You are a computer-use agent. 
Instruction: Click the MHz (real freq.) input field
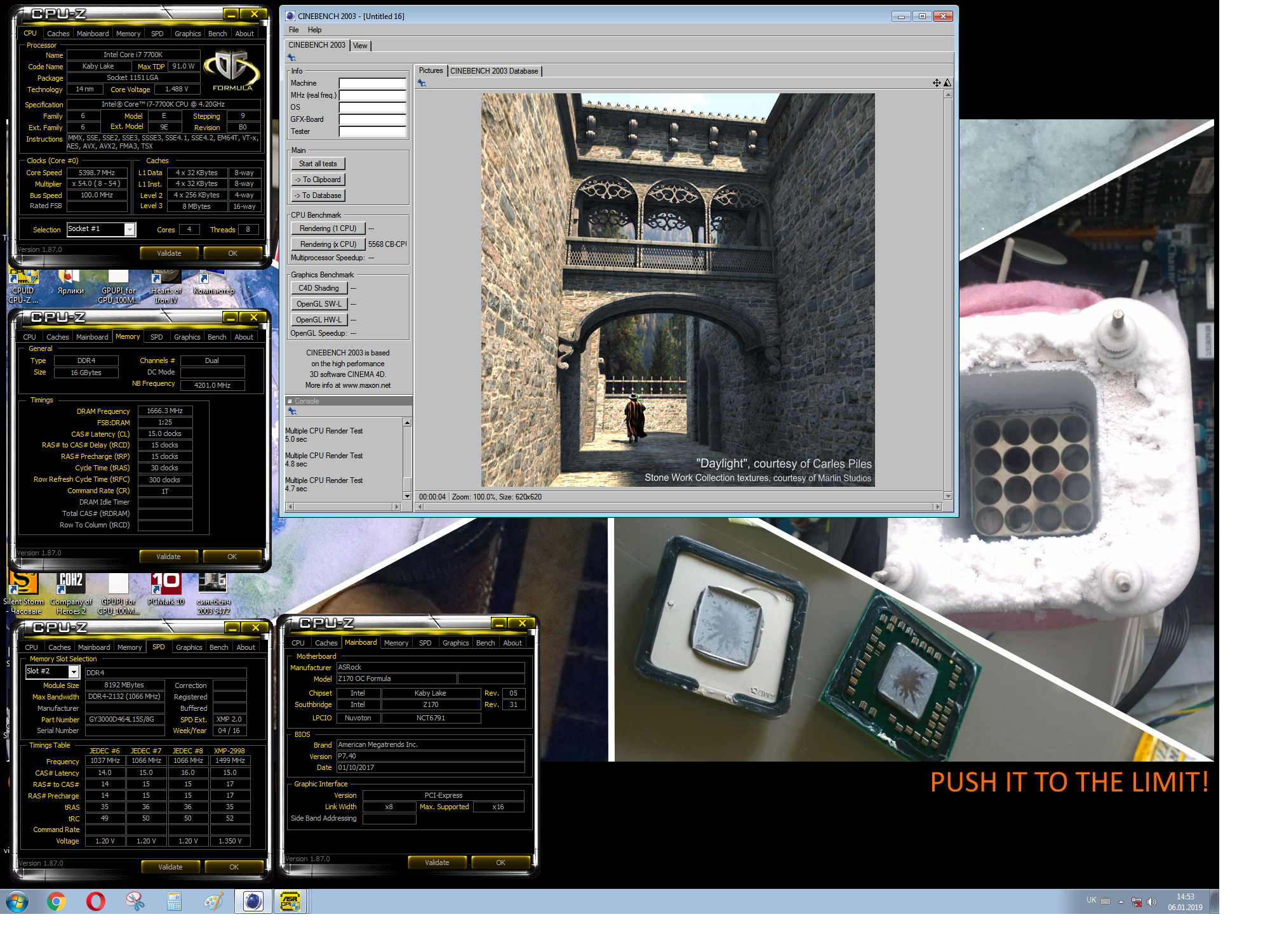point(372,95)
